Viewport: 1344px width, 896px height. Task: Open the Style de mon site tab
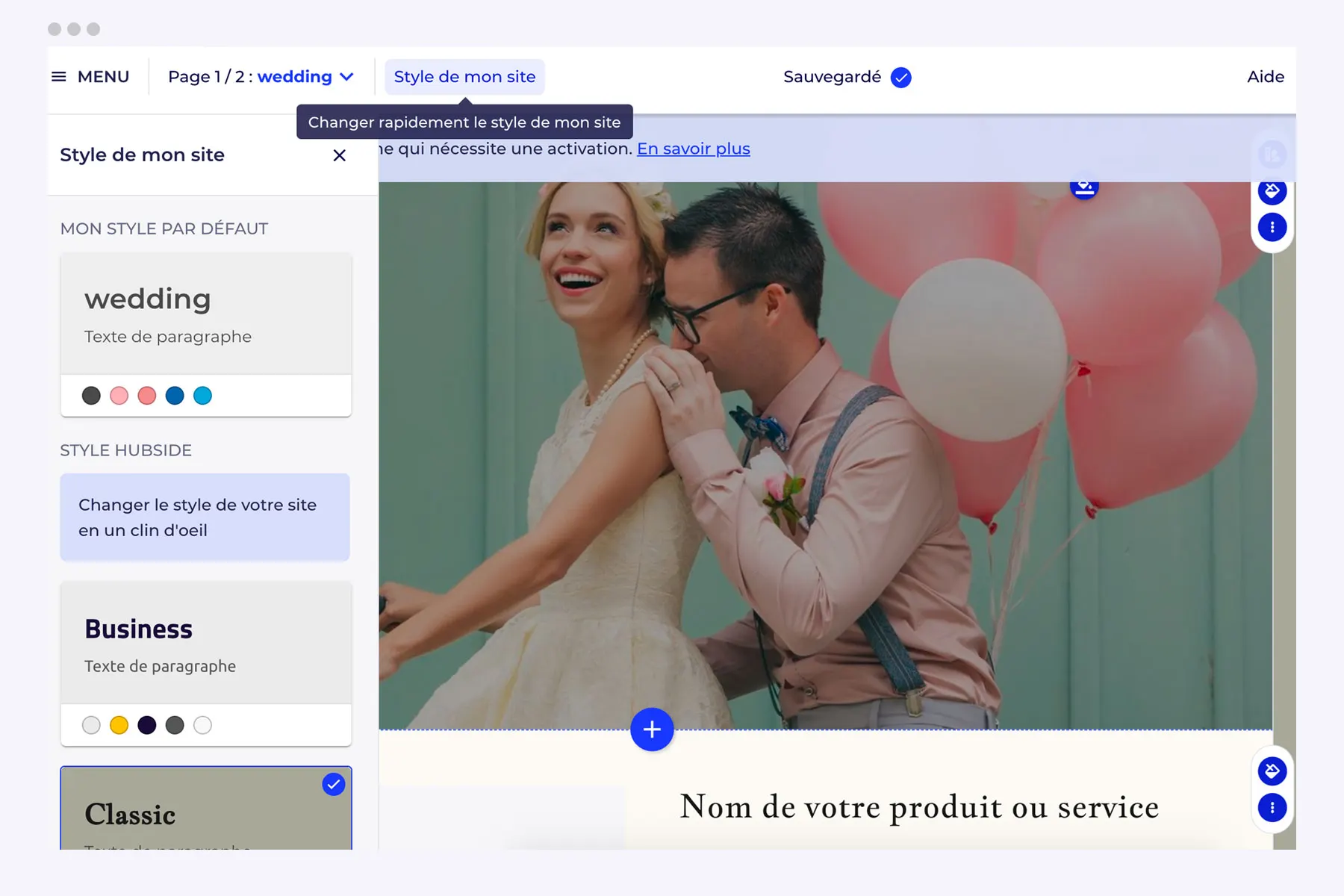click(464, 77)
